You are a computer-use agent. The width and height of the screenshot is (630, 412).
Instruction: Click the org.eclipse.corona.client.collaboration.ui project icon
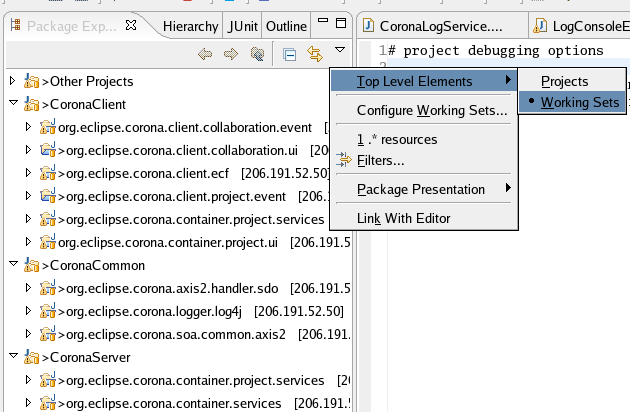coord(47,150)
